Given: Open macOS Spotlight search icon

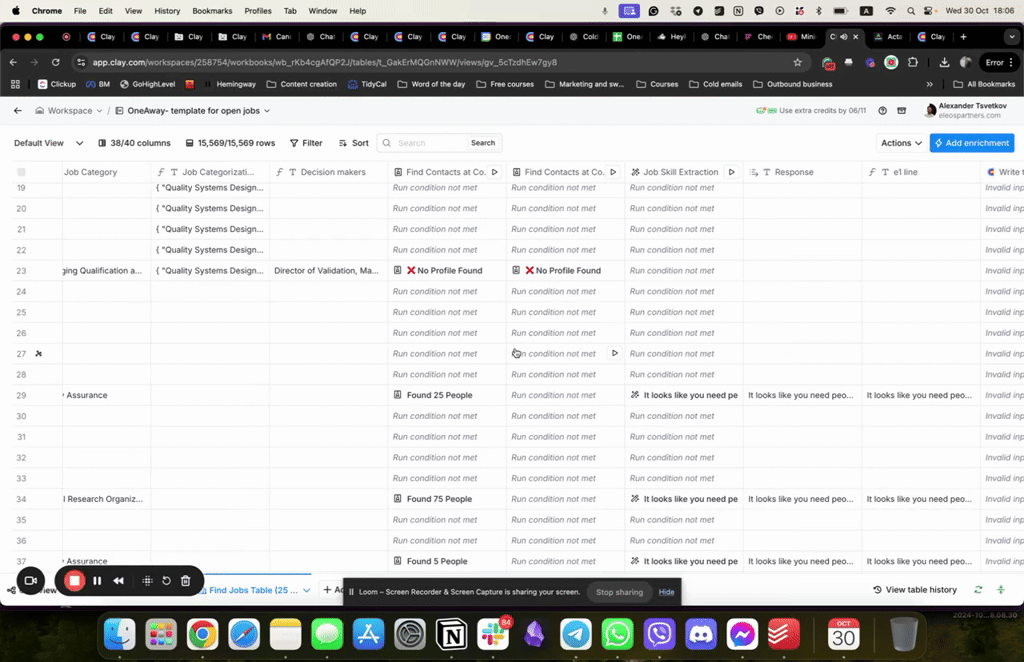Looking at the screenshot, I should (910, 11).
